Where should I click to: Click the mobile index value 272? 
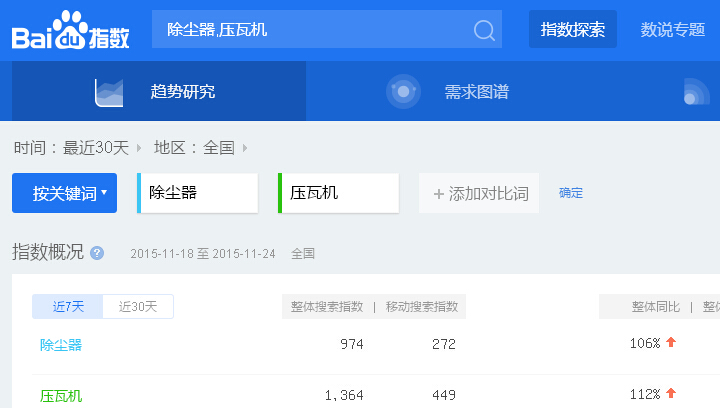click(x=444, y=344)
